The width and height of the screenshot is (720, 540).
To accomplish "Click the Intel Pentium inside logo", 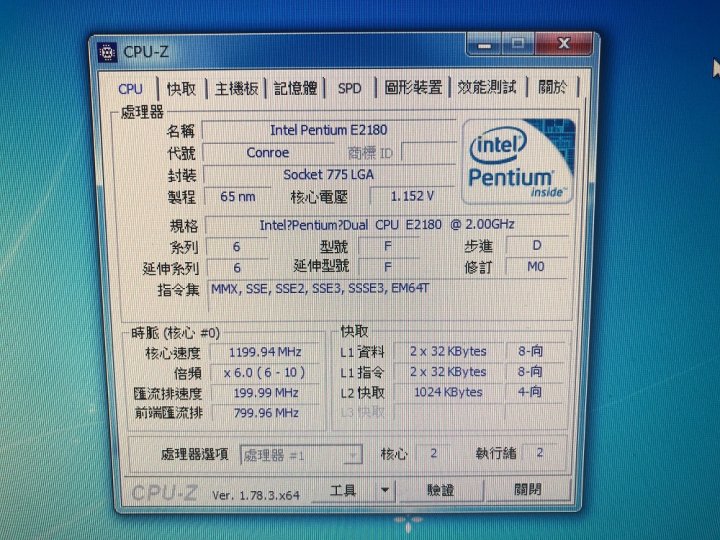I will (x=518, y=161).
